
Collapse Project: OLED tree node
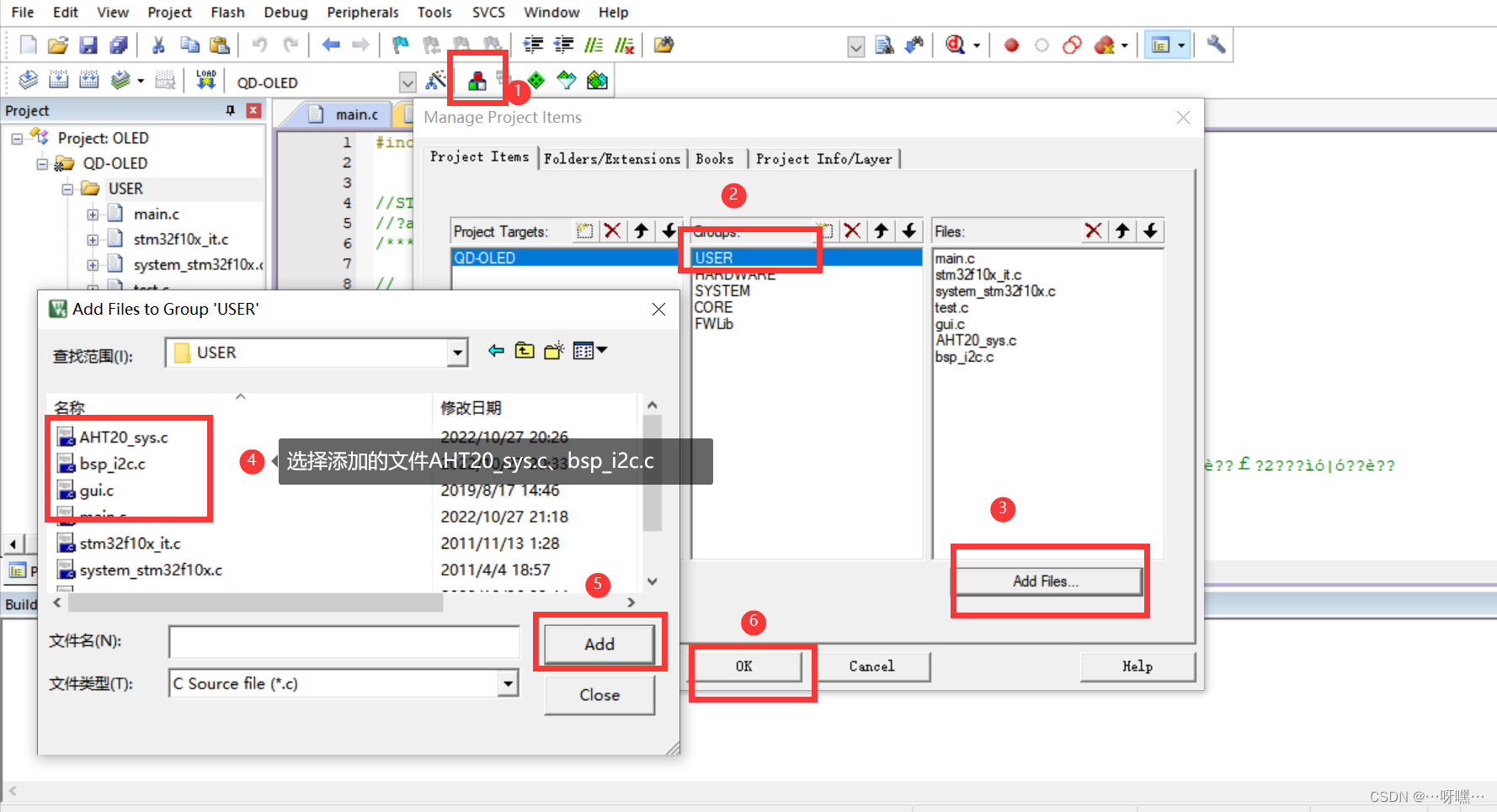point(17,138)
